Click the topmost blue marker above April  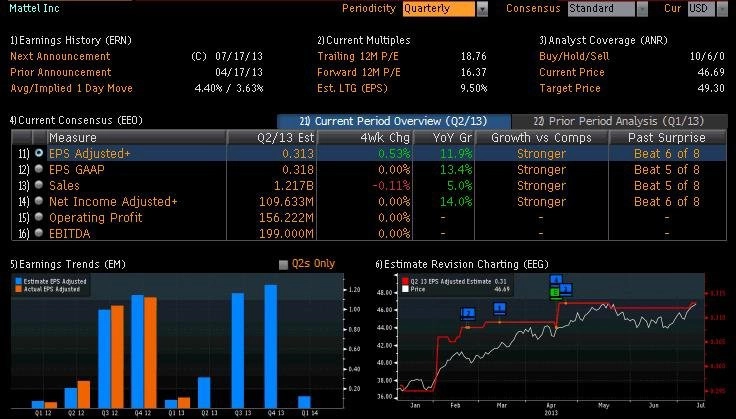pos(556,281)
